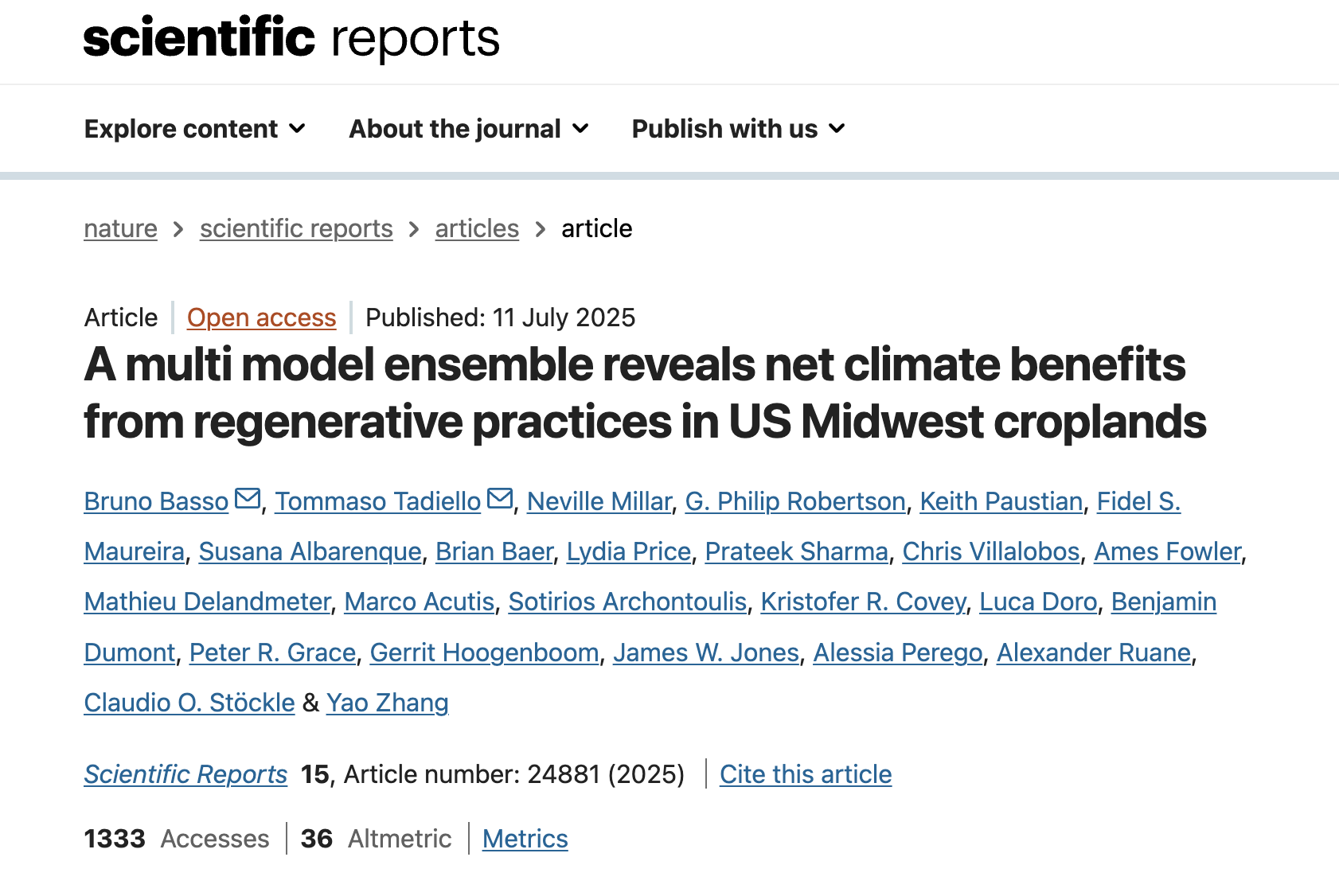This screenshot has height=896, width=1339.
Task: Click on author Keith Paustian
Action: tap(1001, 501)
